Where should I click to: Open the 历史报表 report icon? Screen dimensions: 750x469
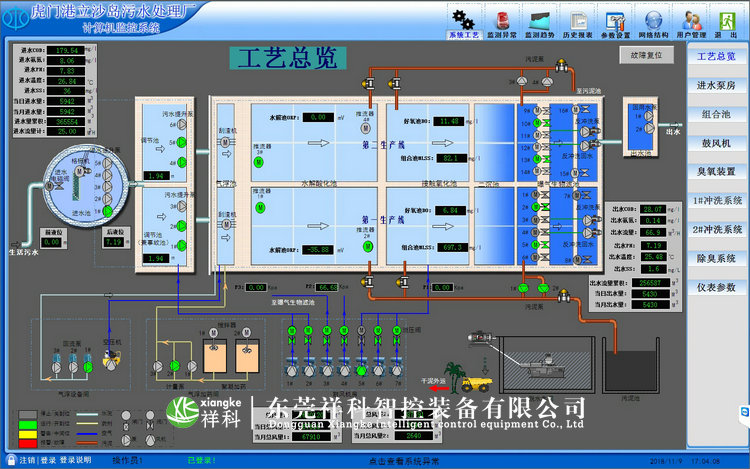coord(579,22)
